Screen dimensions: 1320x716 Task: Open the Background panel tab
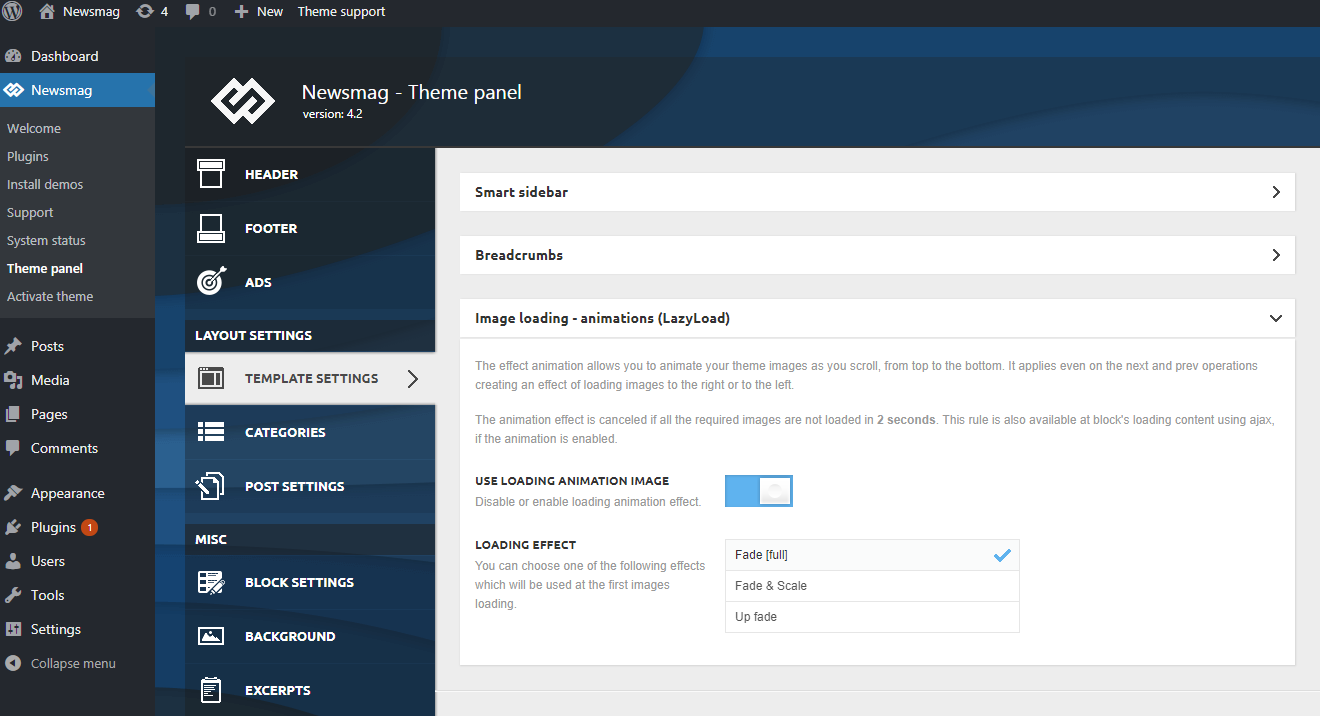tap(310, 636)
